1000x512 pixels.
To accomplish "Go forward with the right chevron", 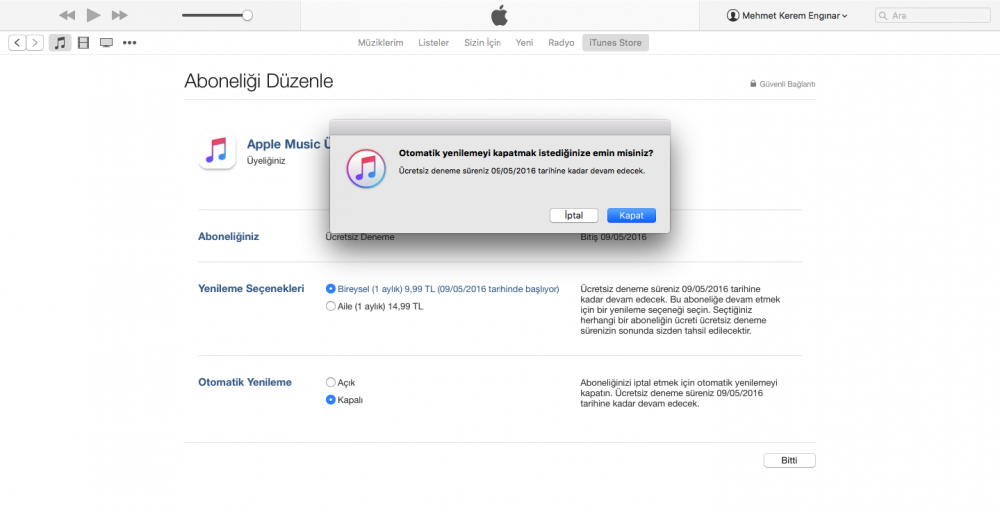I will (34, 43).
